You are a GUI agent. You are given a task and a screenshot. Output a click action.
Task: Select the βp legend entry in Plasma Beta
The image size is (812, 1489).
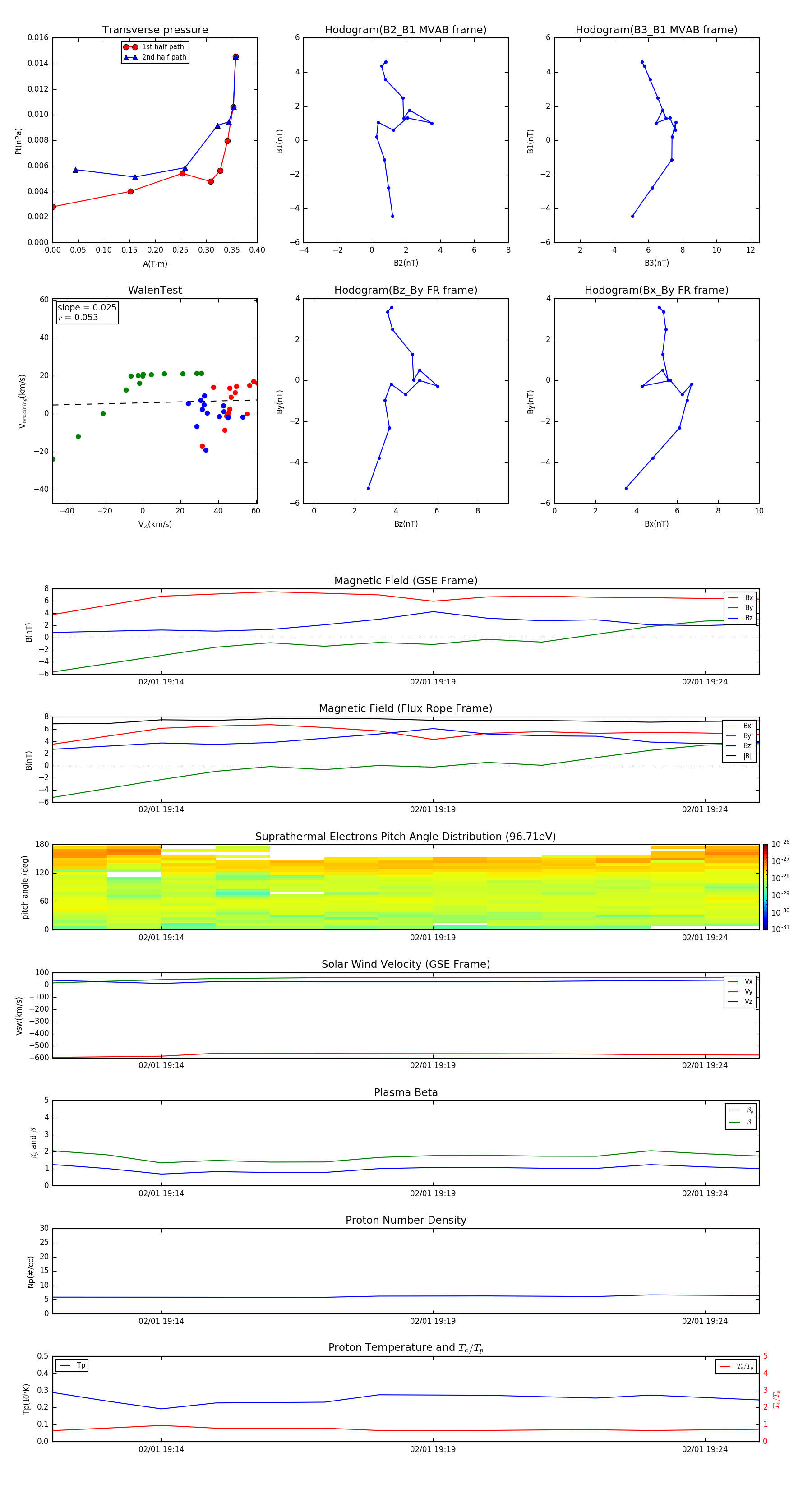point(741,1110)
